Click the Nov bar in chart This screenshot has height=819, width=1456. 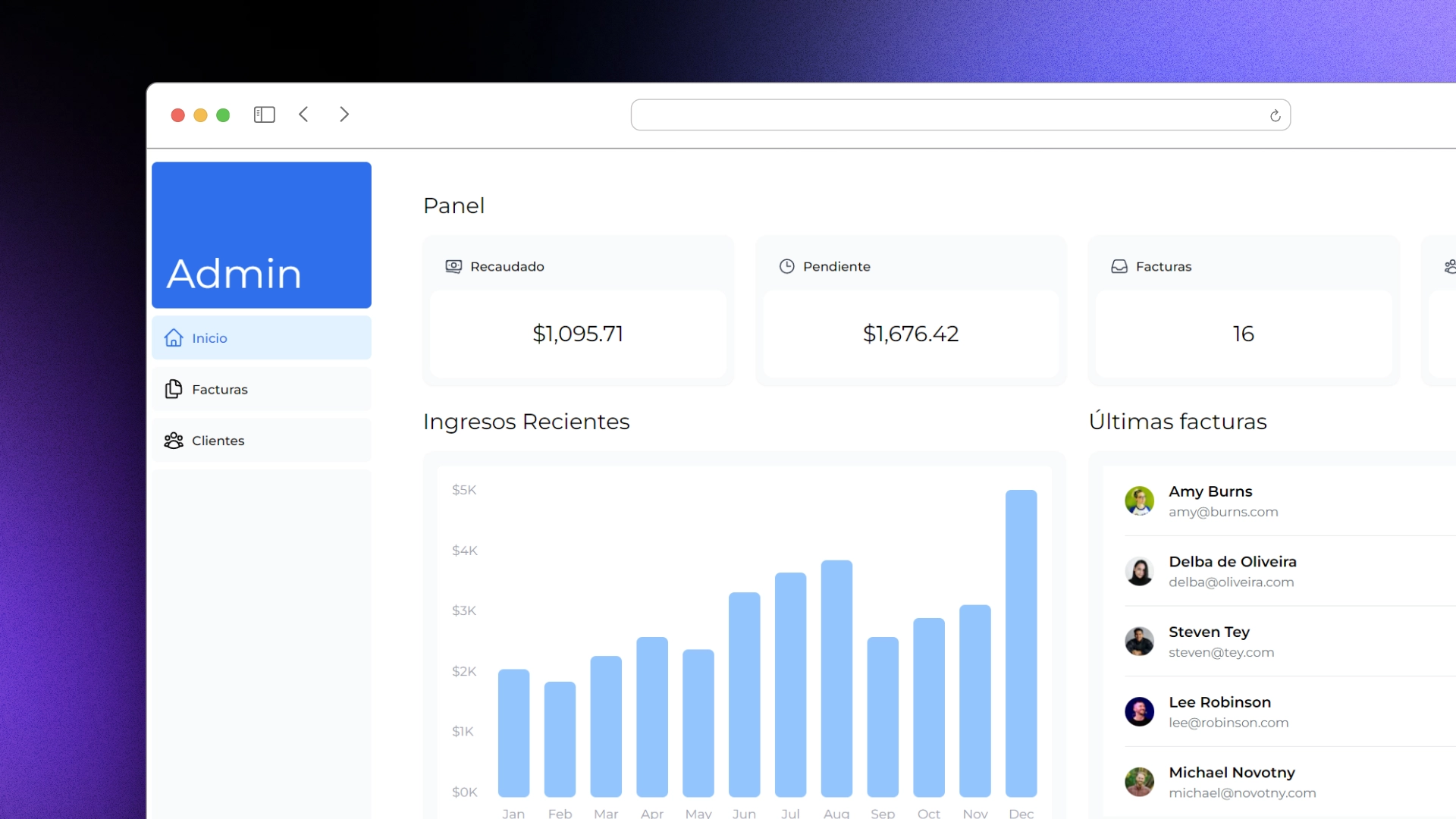[974, 701]
